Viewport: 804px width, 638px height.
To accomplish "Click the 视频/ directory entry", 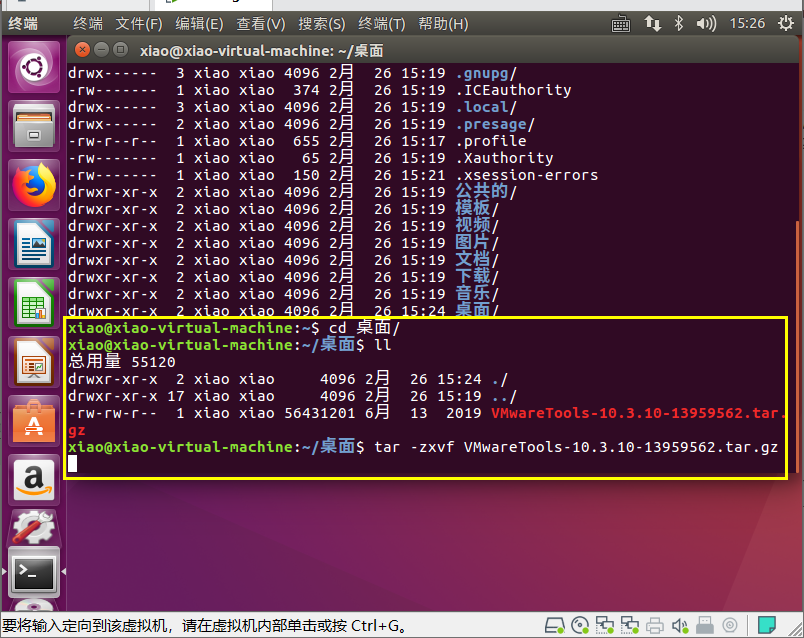I will coord(477,226).
